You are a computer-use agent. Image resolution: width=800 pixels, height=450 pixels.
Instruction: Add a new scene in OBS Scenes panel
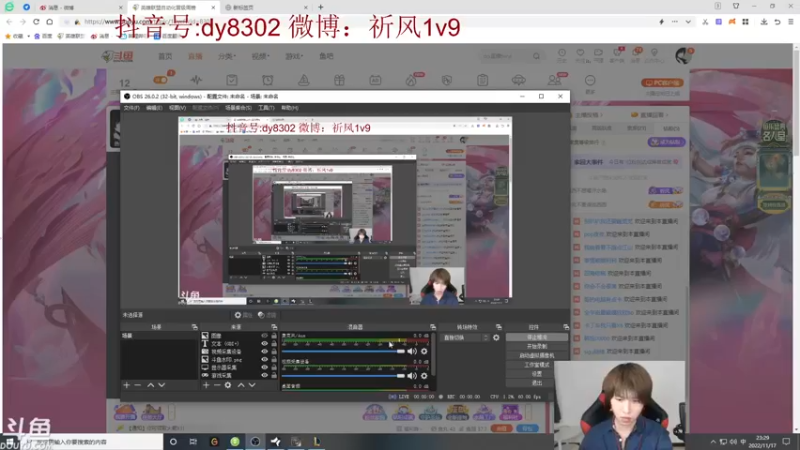[x=127, y=385]
